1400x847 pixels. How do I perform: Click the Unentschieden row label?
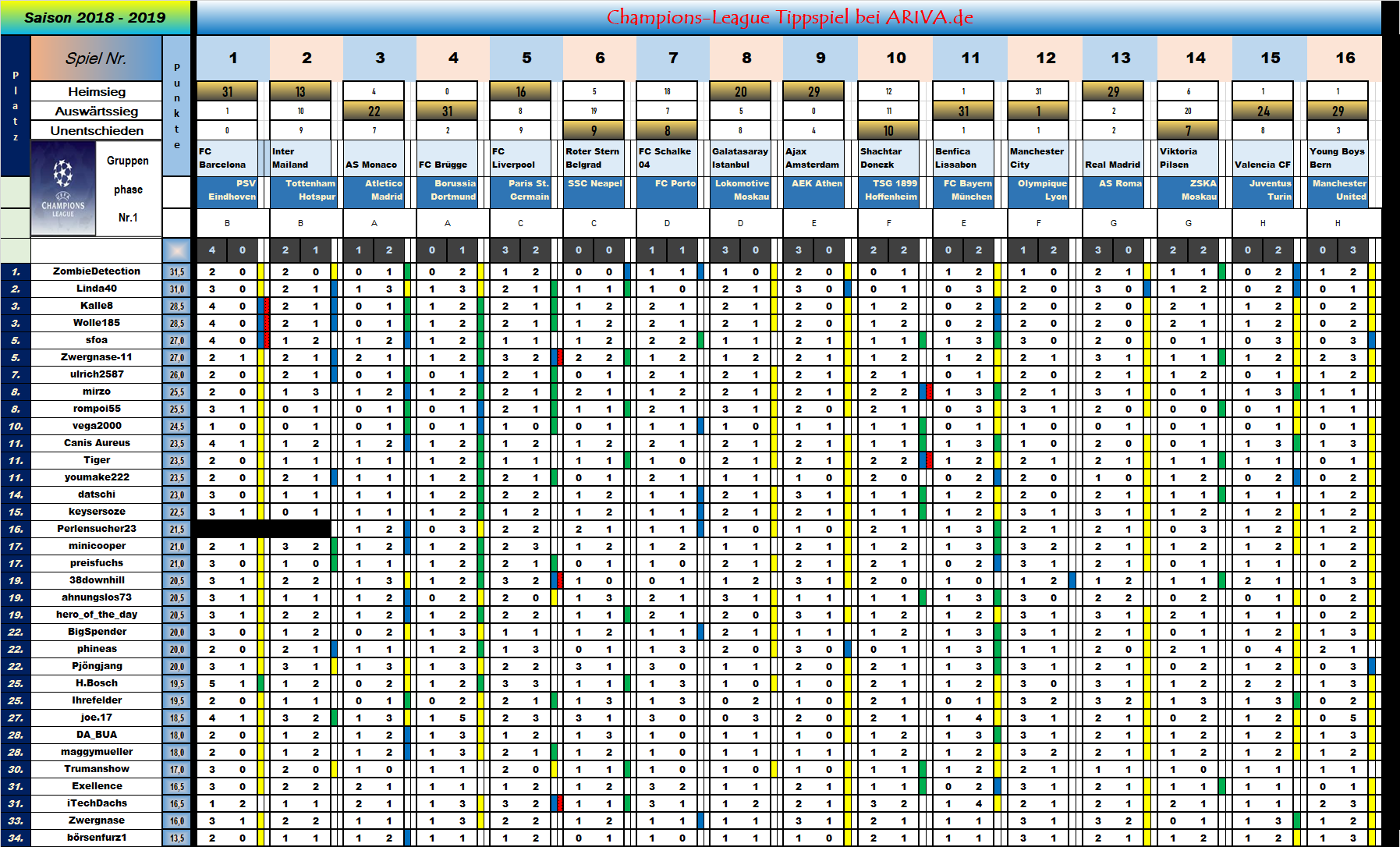pos(96,130)
